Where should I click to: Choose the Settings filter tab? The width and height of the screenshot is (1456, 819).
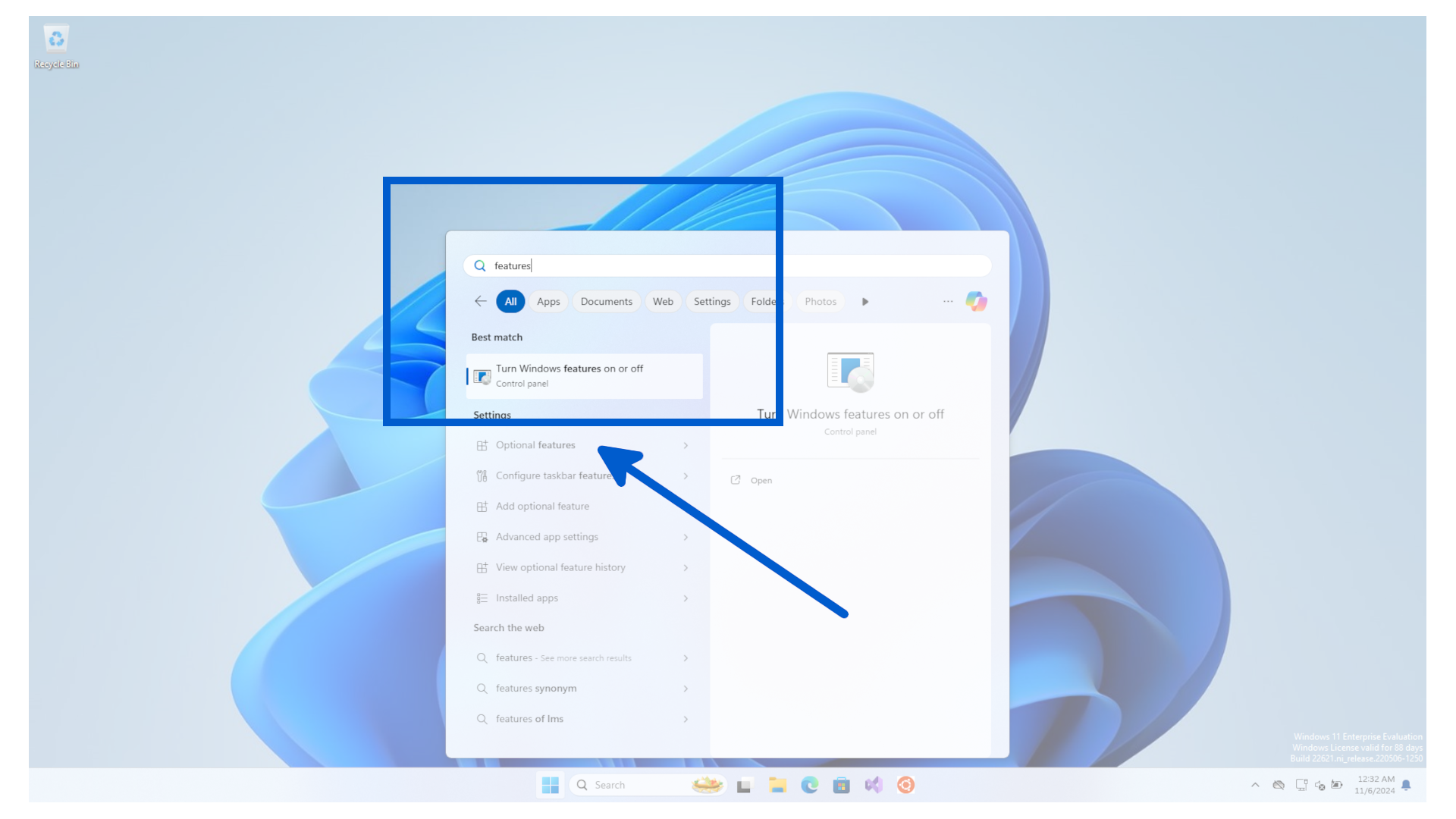point(711,301)
